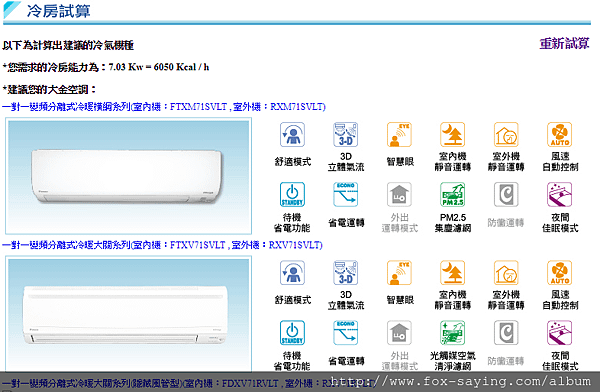The image size is (600, 392).
Task: Click the 以下為計算出建議的冷氣機種 heading text
Action: 68,45
